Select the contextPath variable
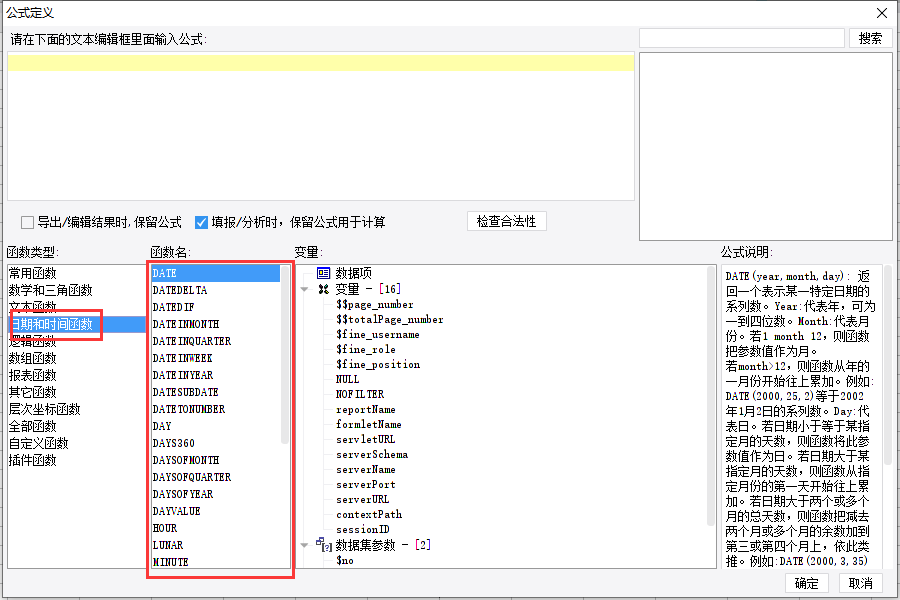The image size is (900, 600). (369, 514)
